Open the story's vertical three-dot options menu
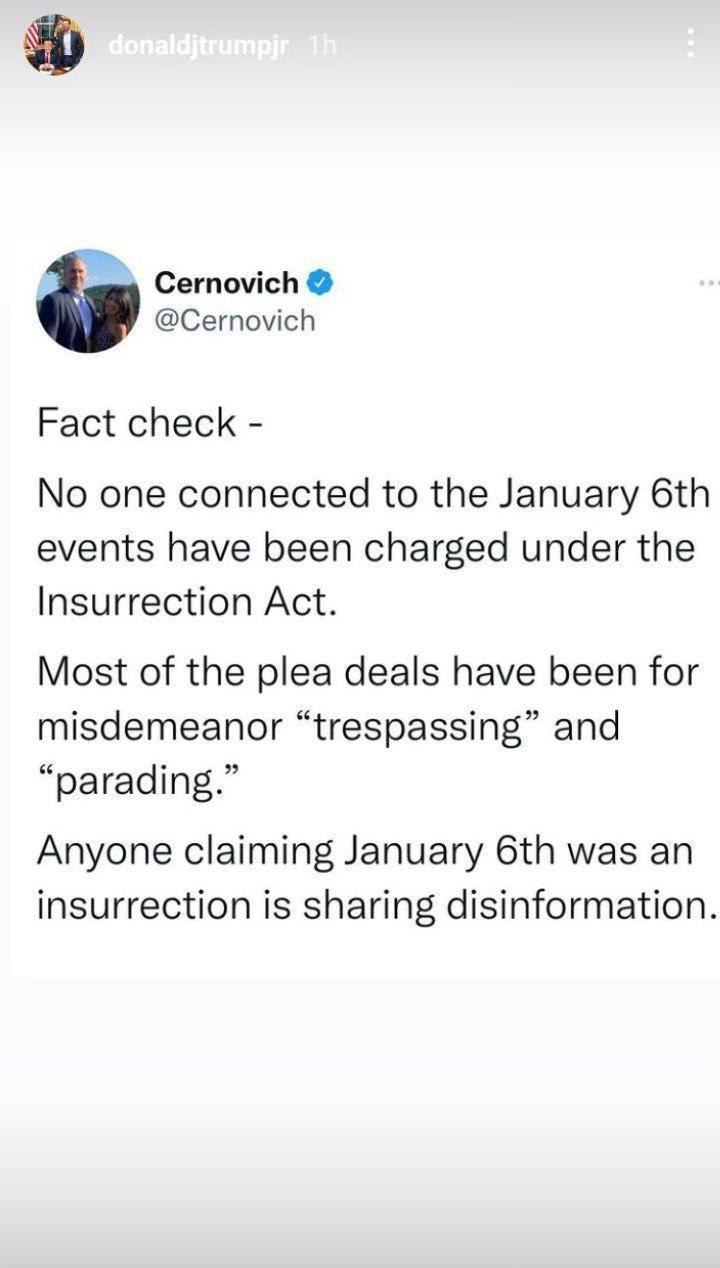The width and height of the screenshot is (720, 1268). point(690,43)
